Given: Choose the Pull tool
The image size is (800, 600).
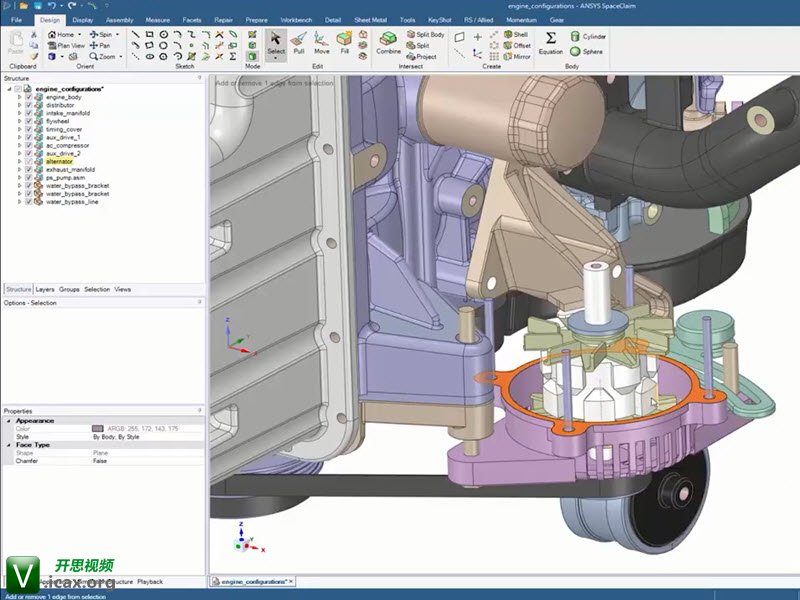Looking at the screenshot, I should coord(299,43).
